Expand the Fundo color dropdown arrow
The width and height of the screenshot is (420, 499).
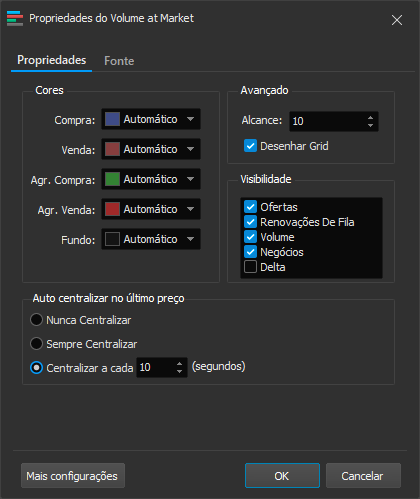pyautogui.click(x=190, y=239)
